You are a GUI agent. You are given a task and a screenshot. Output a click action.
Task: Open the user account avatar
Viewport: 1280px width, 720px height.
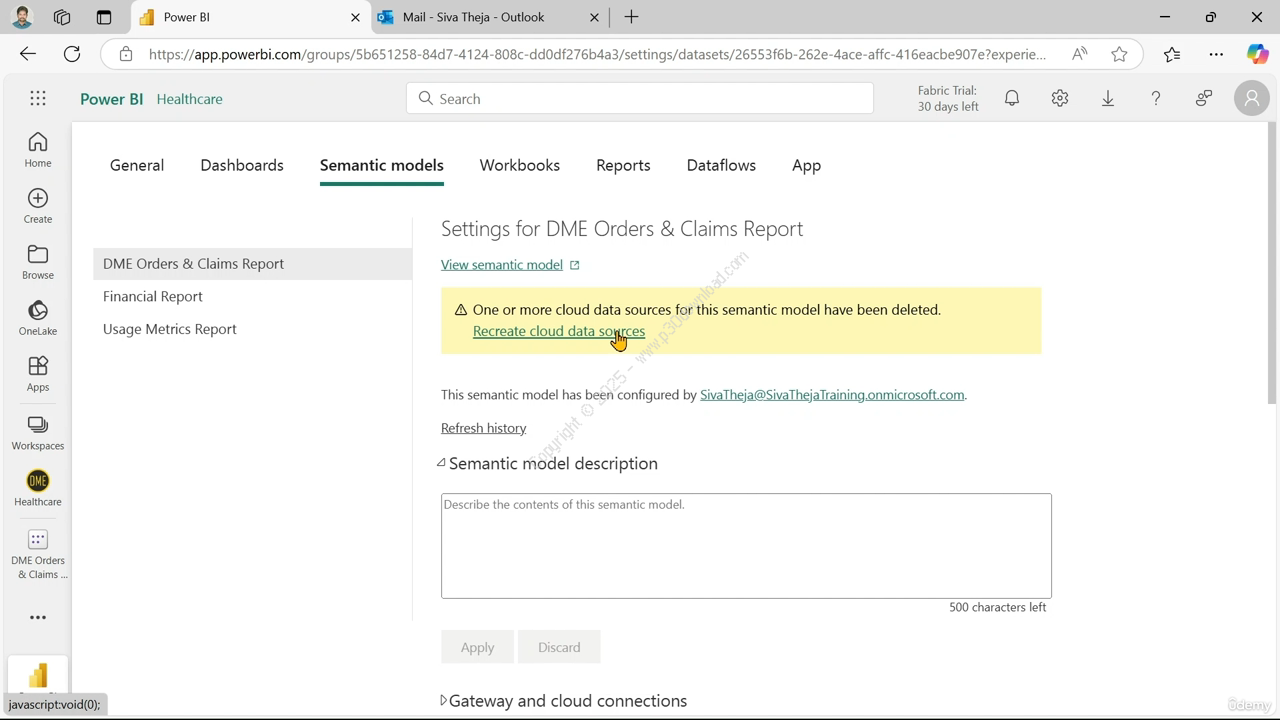click(1251, 98)
